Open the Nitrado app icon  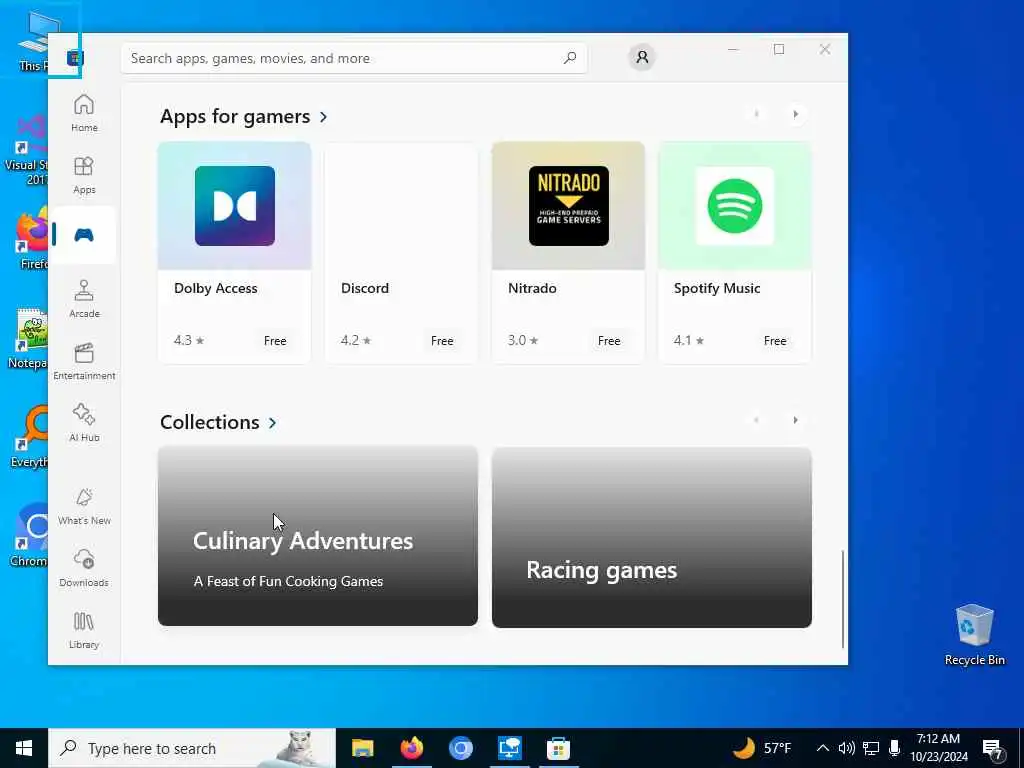[569, 206]
